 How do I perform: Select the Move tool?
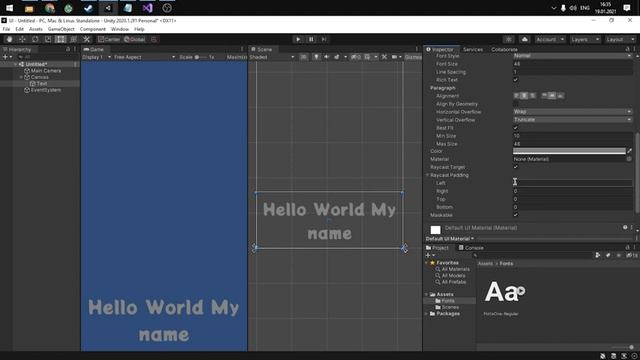click(x=22, y=39)
